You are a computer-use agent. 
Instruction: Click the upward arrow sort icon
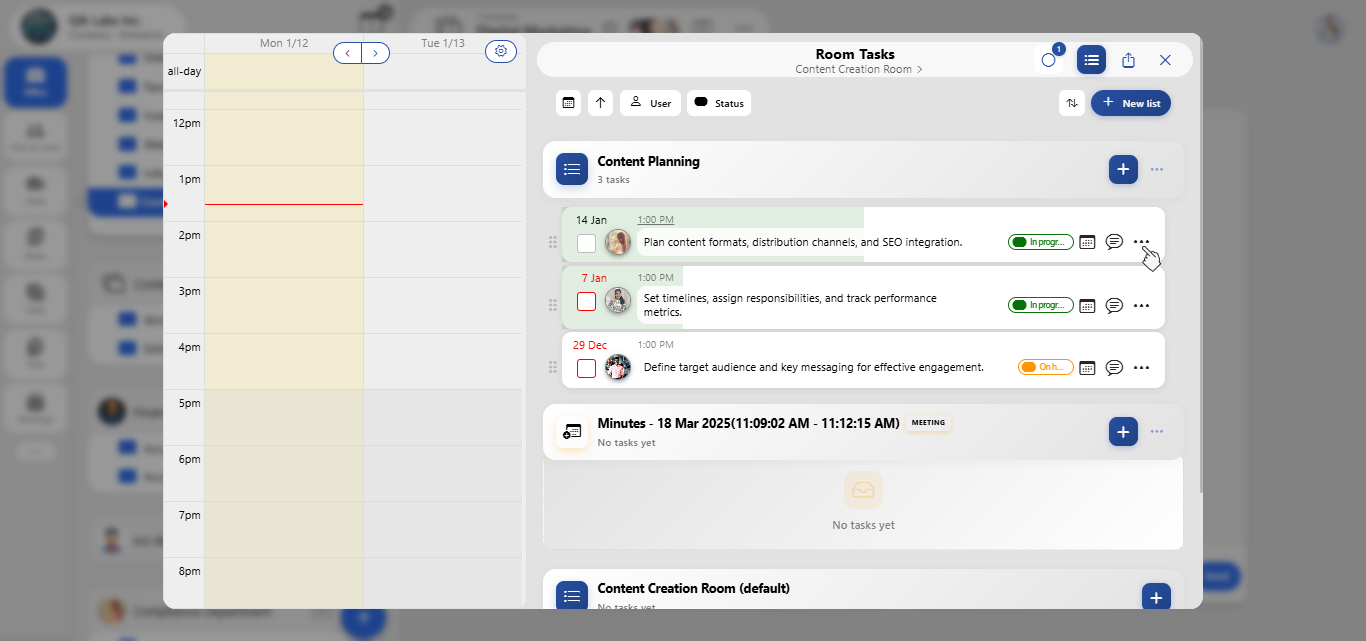[600, 103]
